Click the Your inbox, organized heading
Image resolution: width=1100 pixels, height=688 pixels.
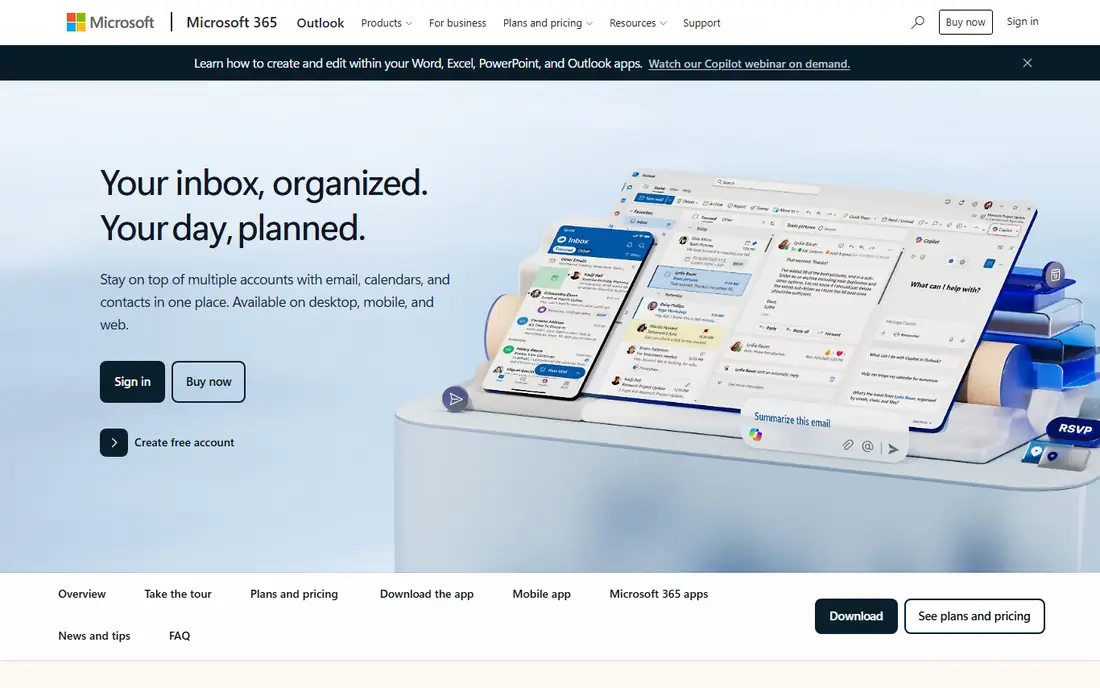[x=264, y=205]
